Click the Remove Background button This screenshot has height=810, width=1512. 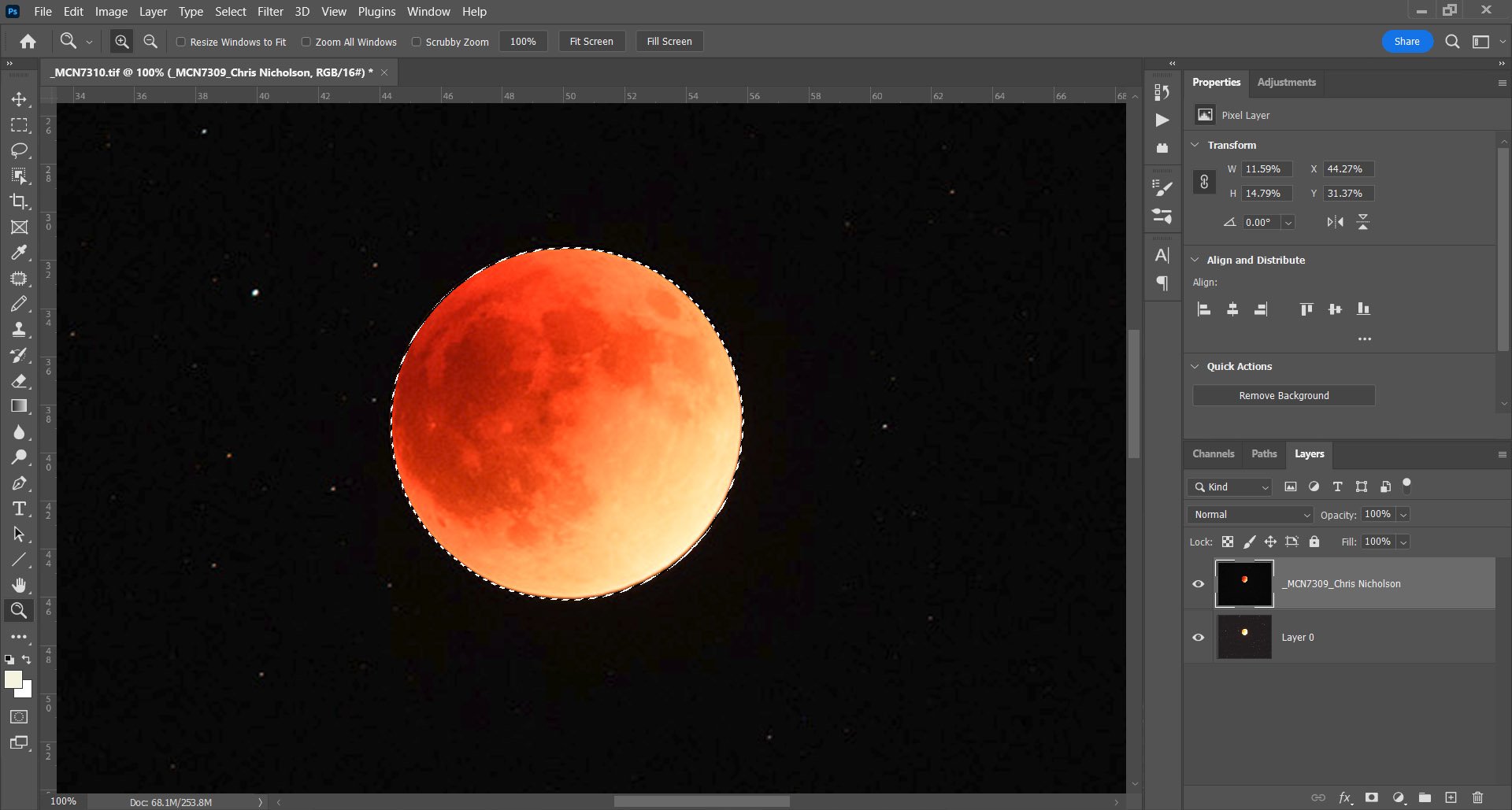point(1284,396)
